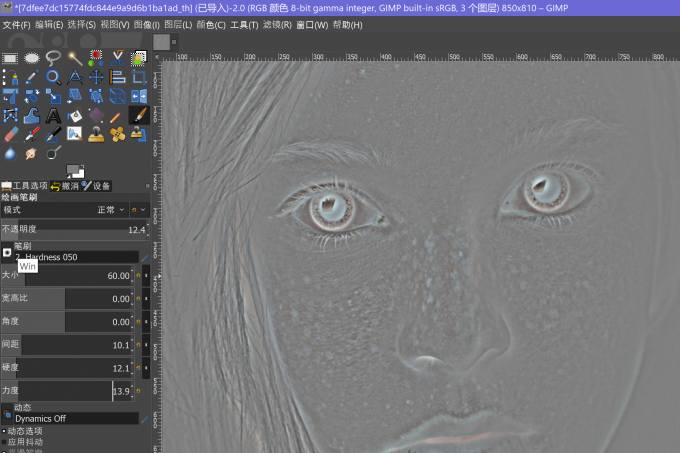The image size is (680, 453).
Task: Open the 滤镜(R) menu
Action: 278,25
